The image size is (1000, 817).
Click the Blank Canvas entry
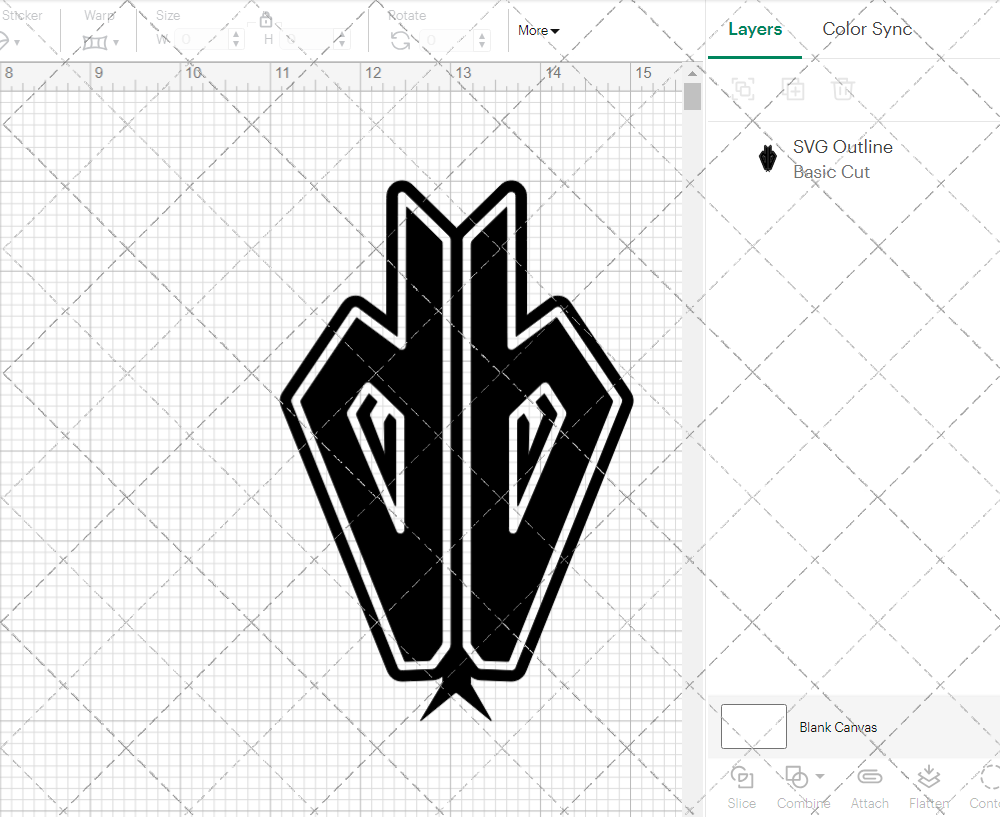838,727
